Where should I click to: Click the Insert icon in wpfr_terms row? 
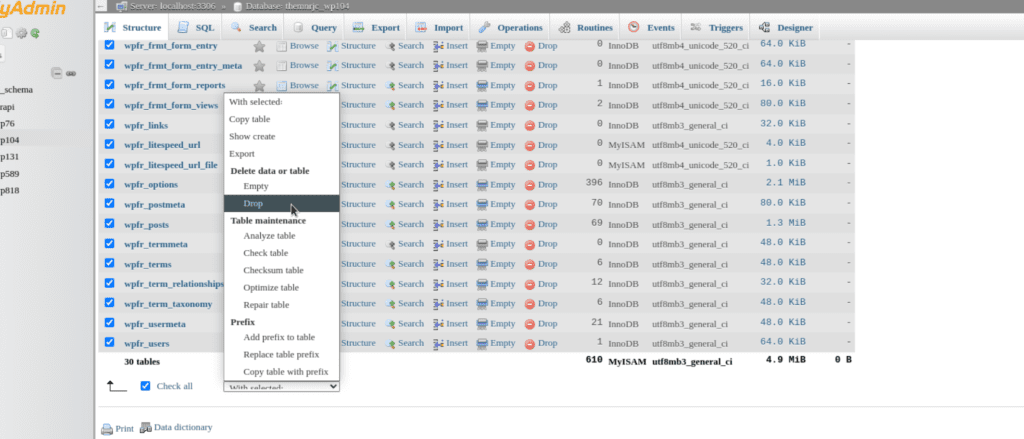pyautogui.click(x=439, y=265)
